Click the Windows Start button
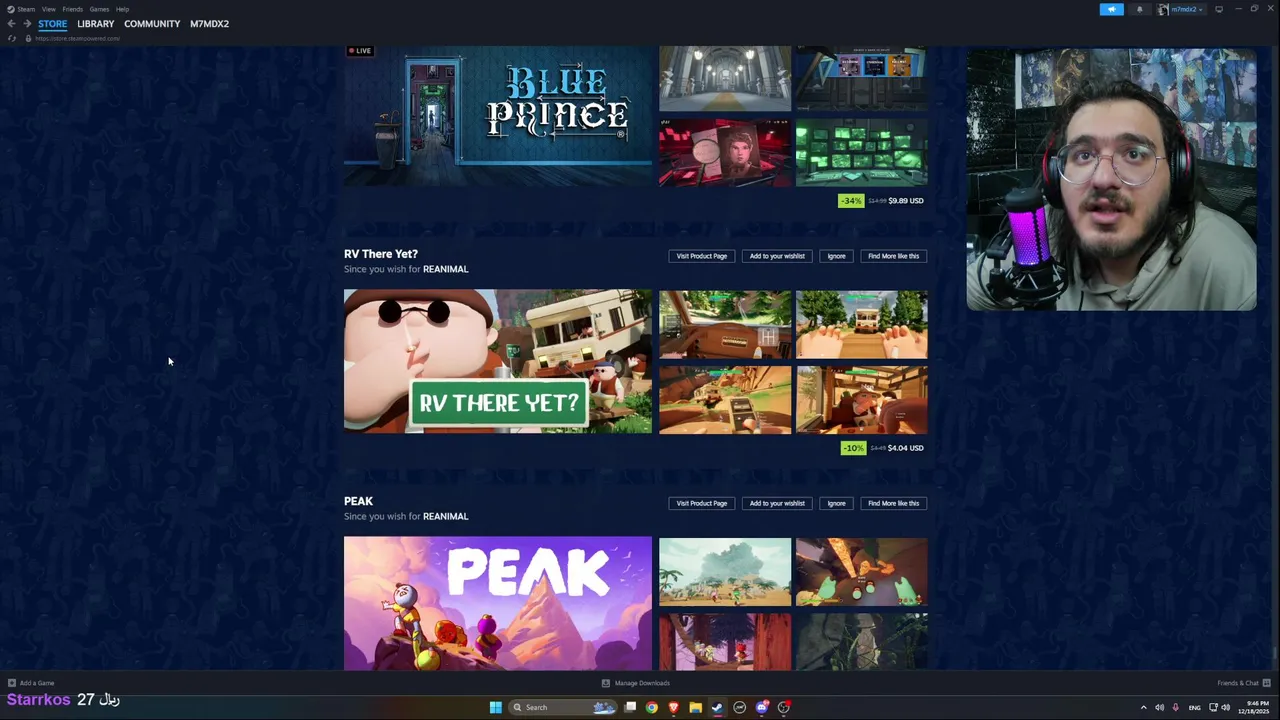This screenshot has width=1280, height=720. click(x=495, y=707)
